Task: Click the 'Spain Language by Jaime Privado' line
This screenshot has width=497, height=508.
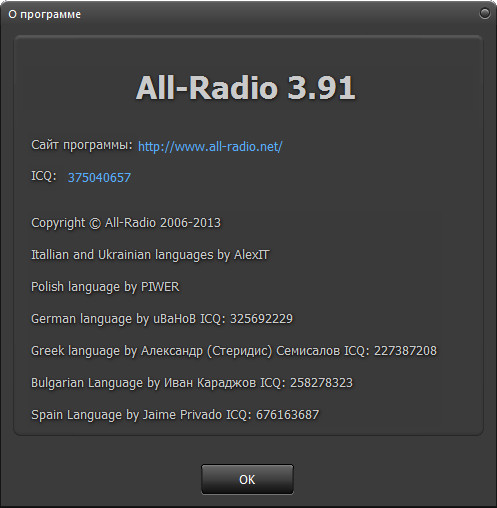Action: pos(175,415)
